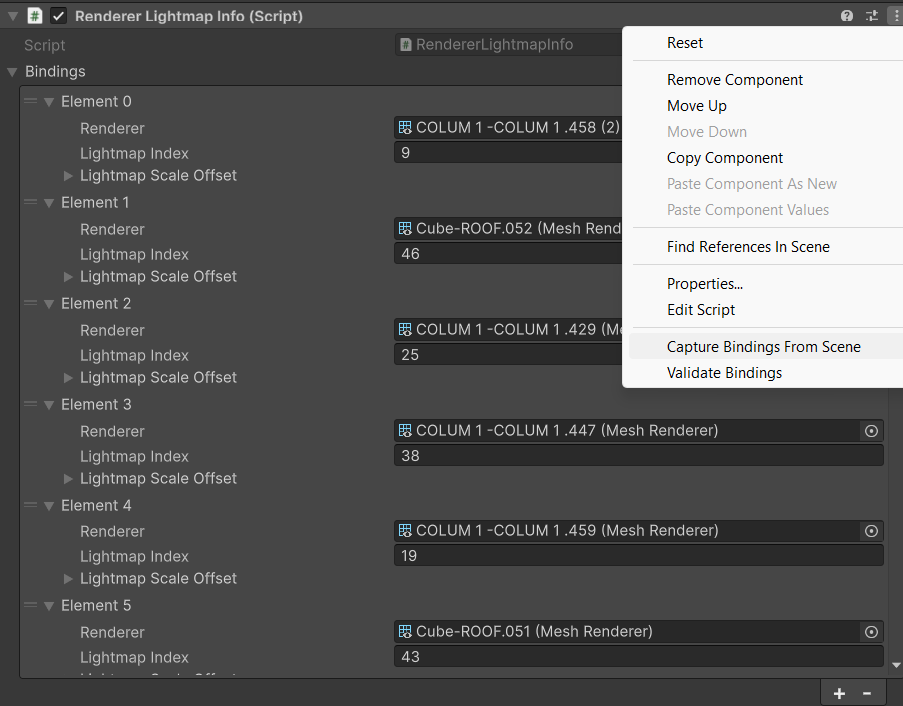Screen dimensions: 903x706
Task: Click the COLUM 1 .458 (2) renderer field
Action: coord(508,127)
